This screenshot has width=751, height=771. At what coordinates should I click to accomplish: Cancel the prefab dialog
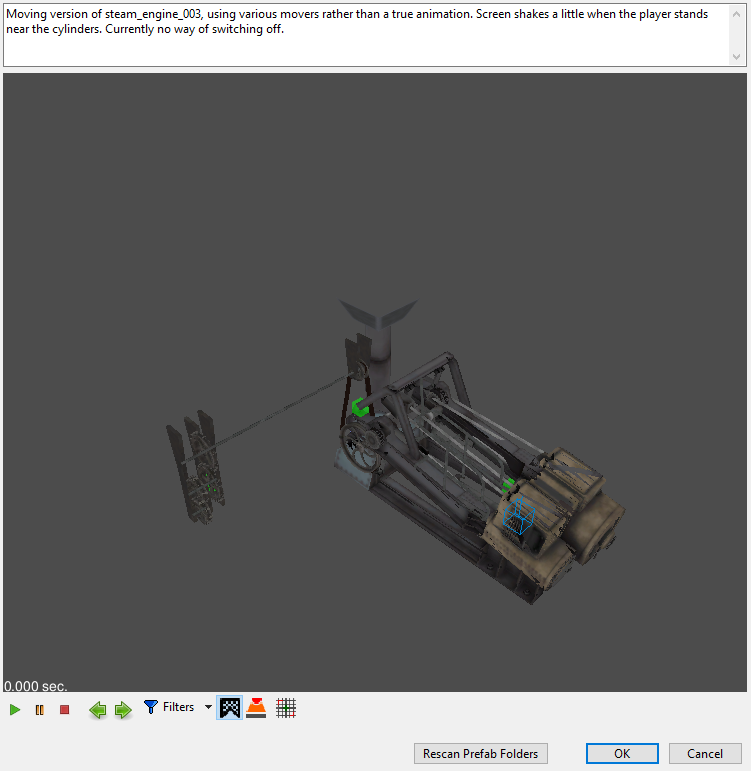point(705,753)
